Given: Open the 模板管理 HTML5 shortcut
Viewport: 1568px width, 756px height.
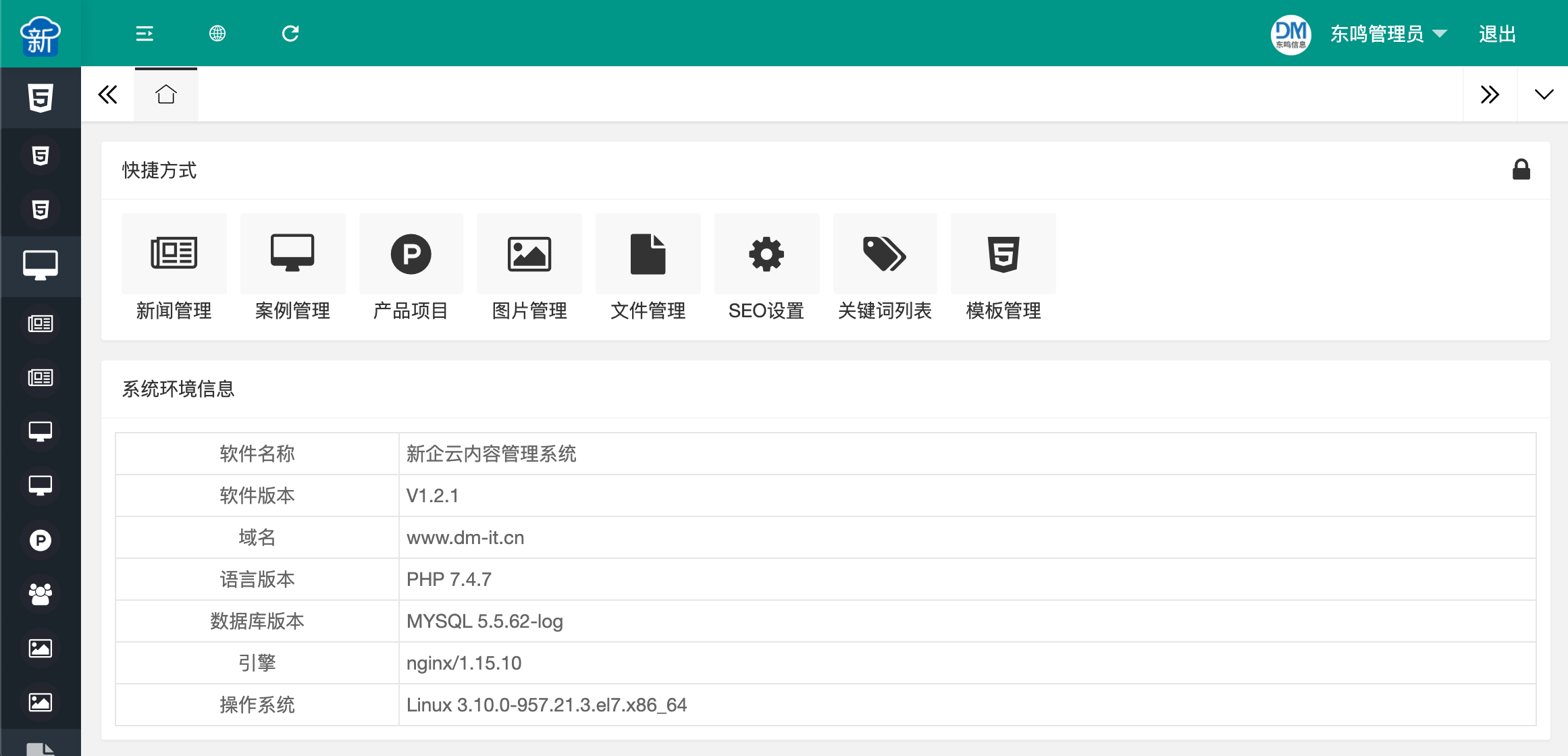Looking at the screenshot, I should coord(1003,254).
